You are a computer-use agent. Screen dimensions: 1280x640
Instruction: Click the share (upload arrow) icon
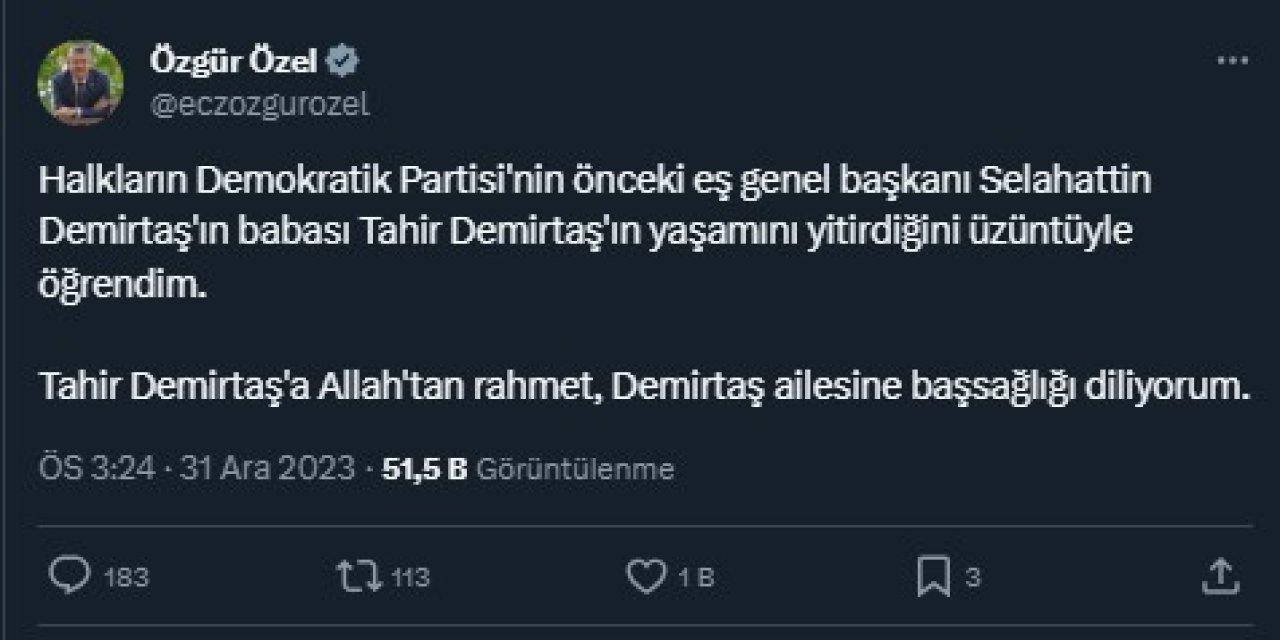1221,575
